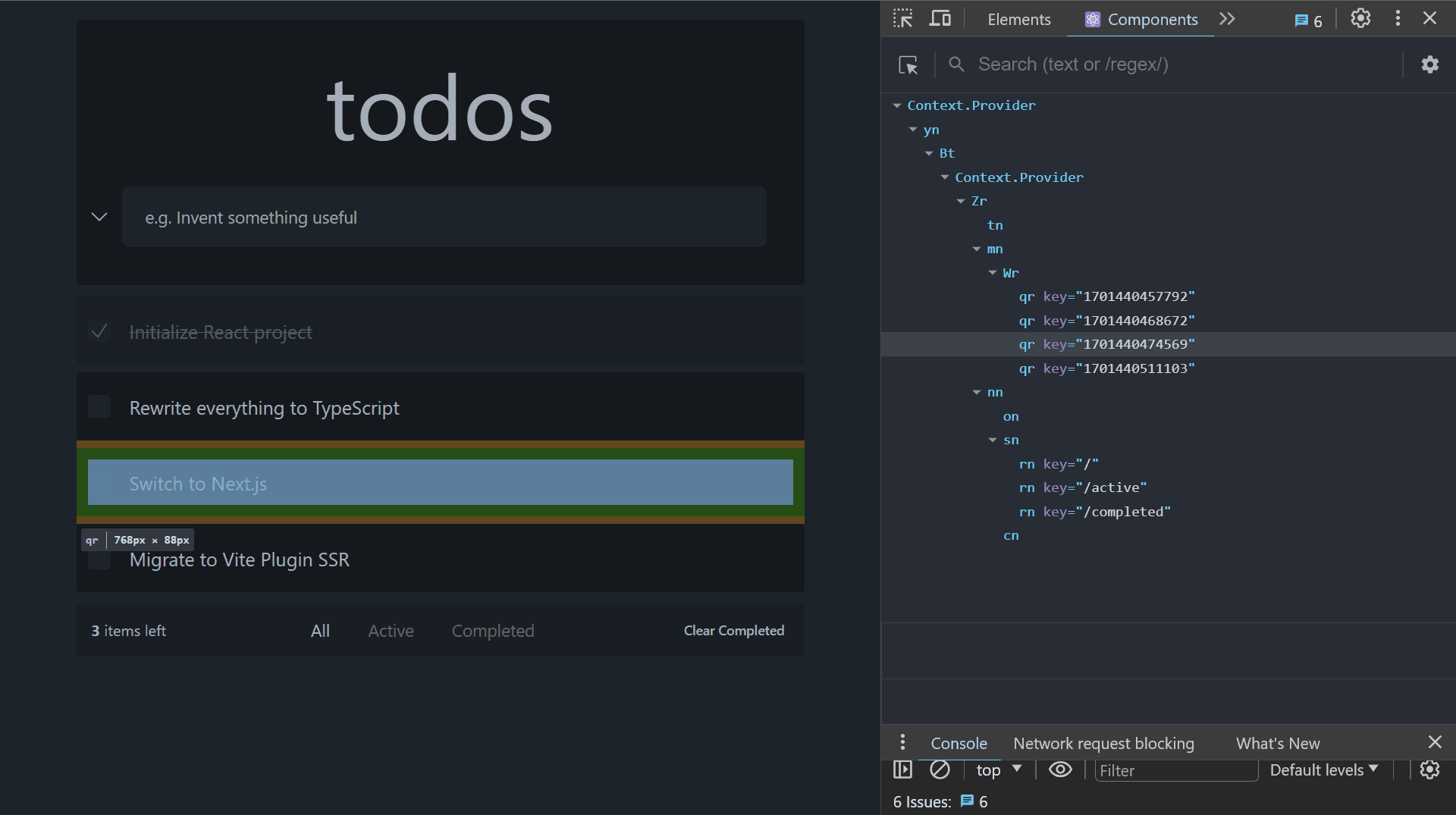Screen dimensions: 1456x815
Task: Click the Clear Completed button
Action: (x=733, y=631)
